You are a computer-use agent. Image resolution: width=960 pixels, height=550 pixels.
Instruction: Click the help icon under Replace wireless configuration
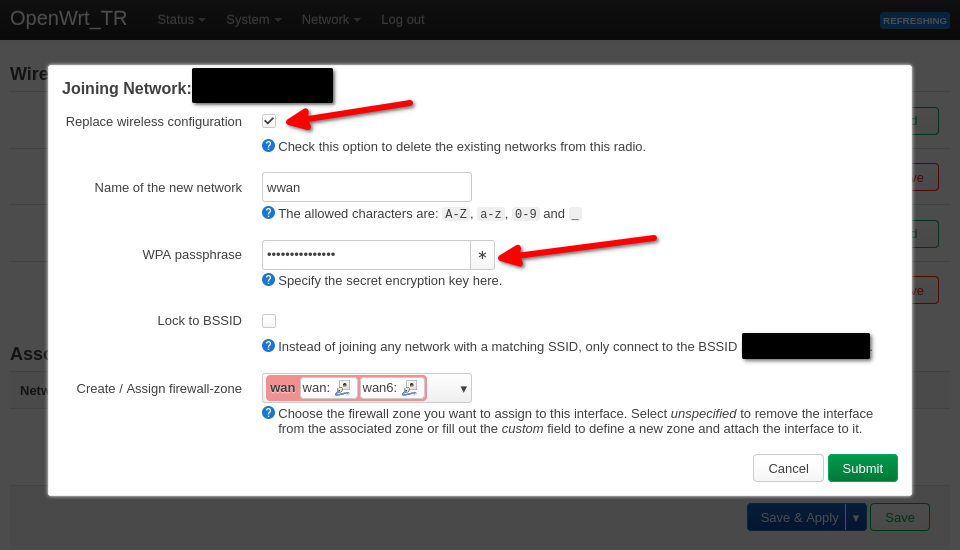coord(268,146)
